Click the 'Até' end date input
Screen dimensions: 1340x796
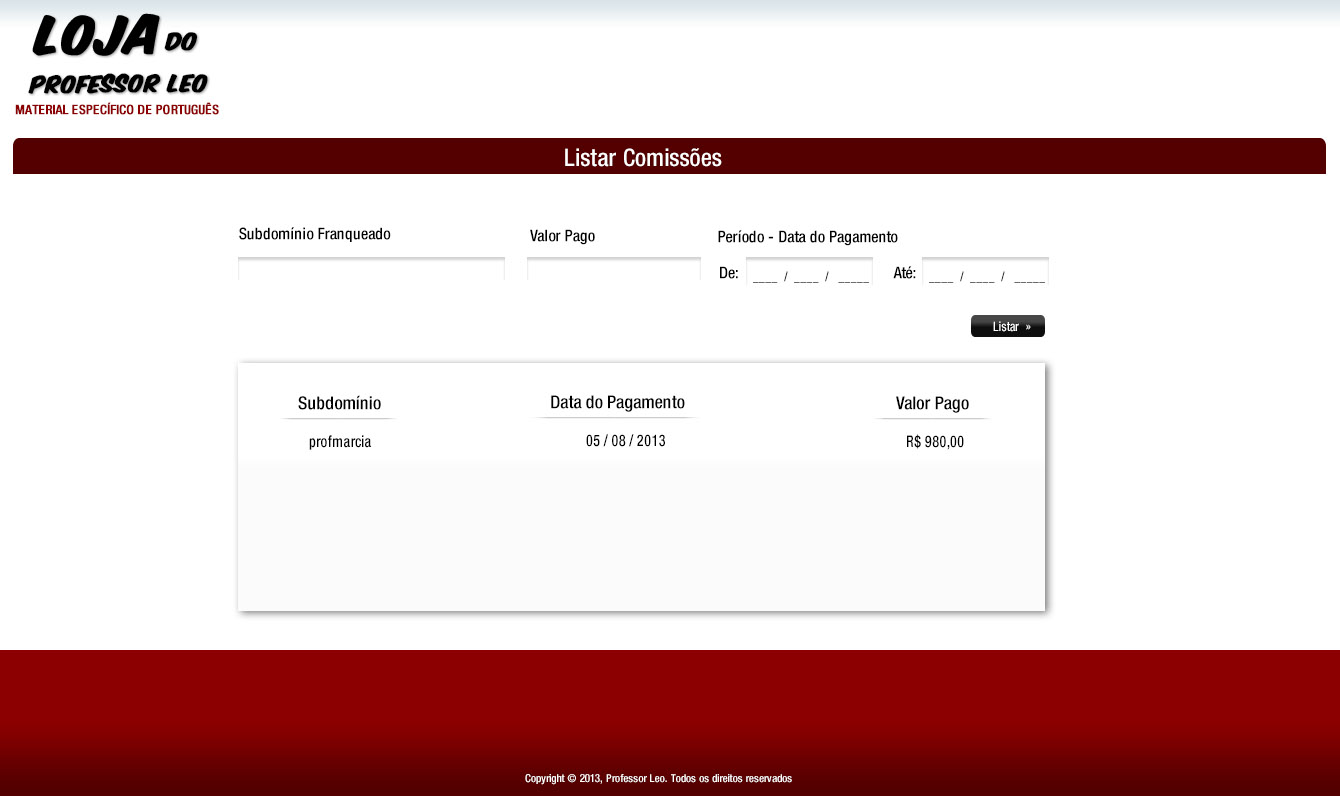985,272
